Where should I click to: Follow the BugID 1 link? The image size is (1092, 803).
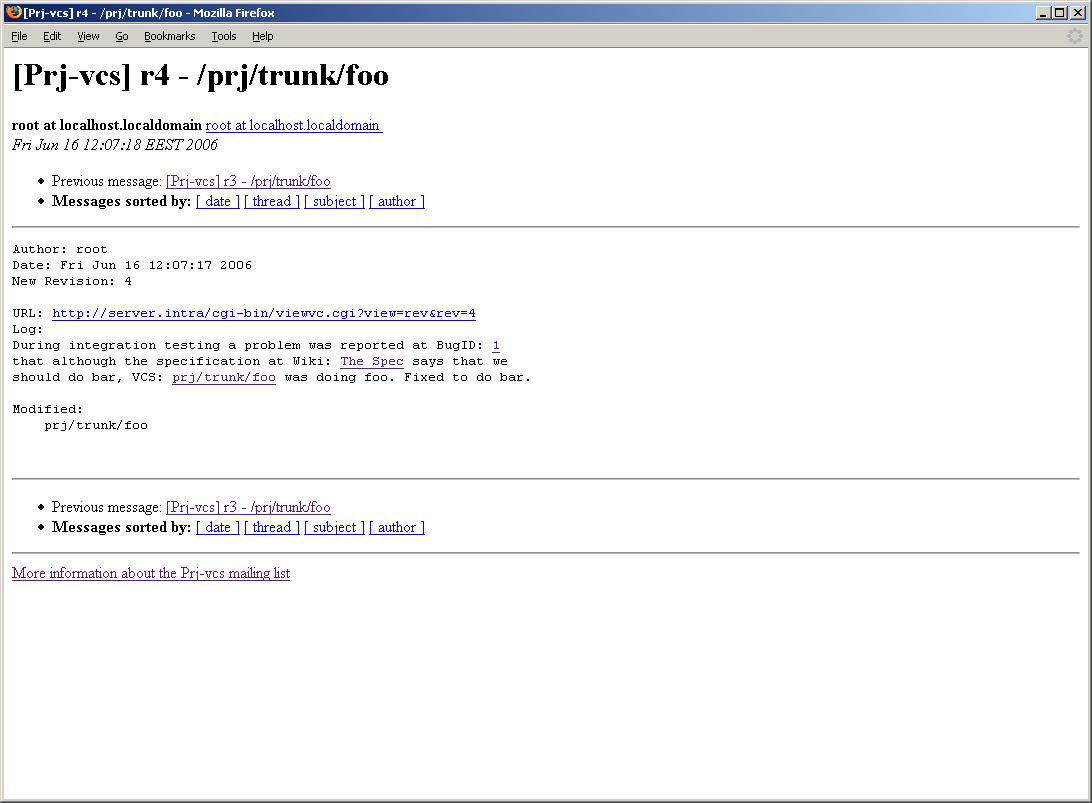click(496, 345)
